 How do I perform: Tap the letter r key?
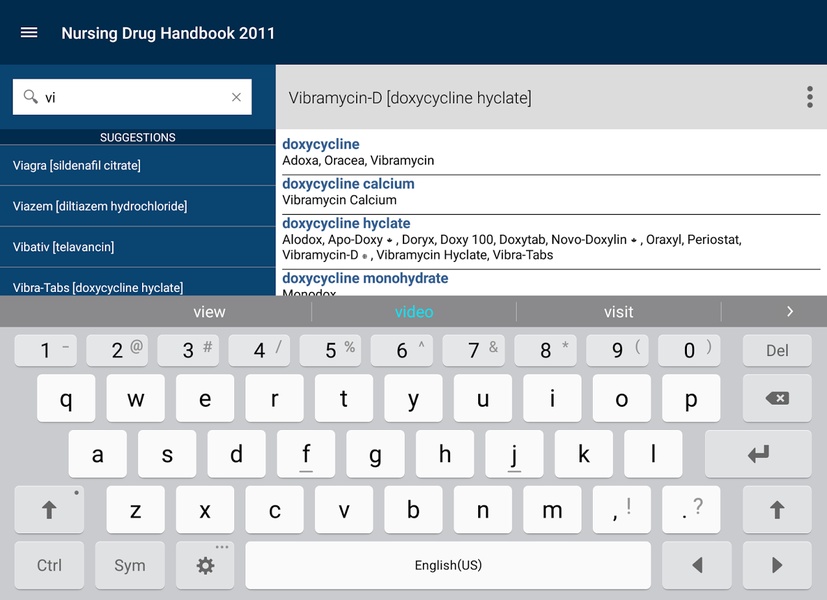click(274, 398)
